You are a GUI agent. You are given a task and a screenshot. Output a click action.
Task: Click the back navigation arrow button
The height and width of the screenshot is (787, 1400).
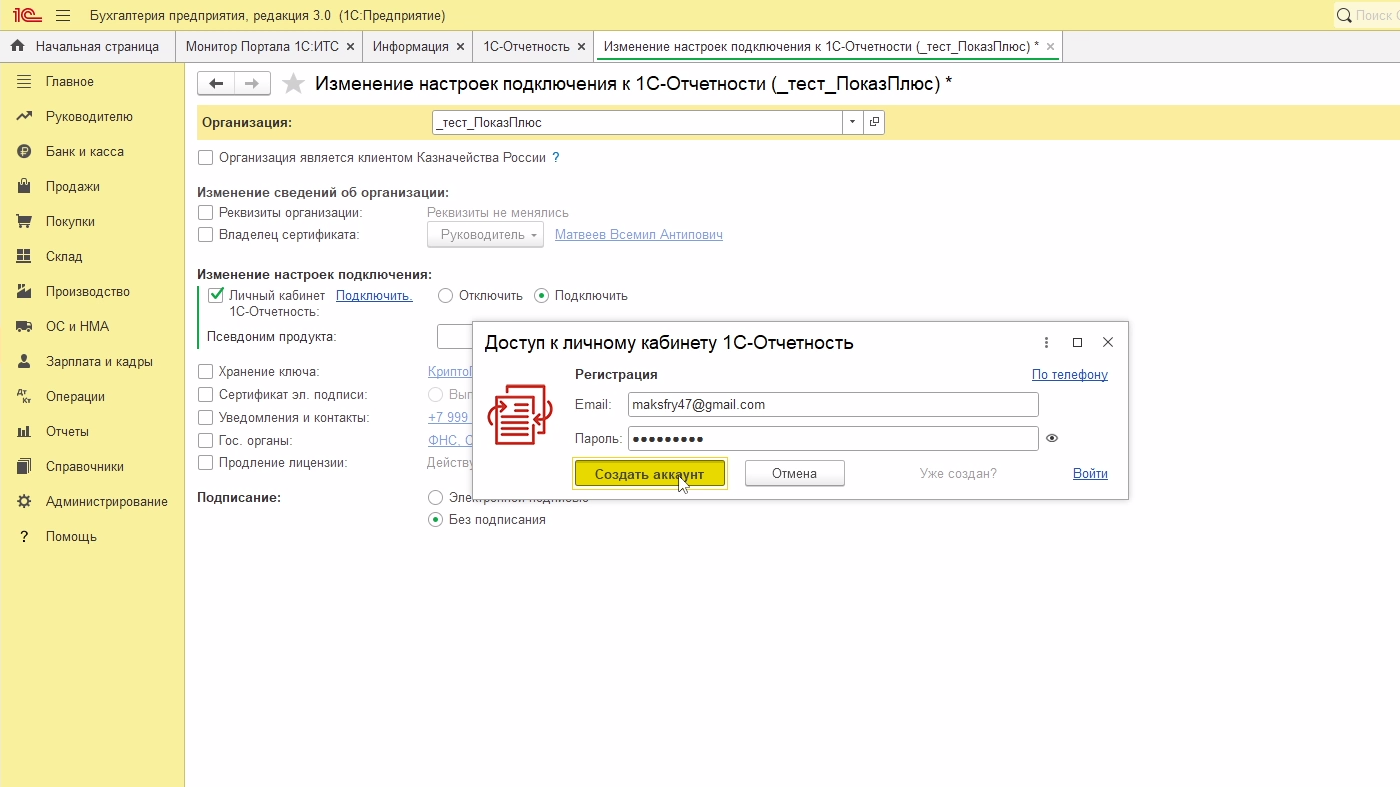tap(216, 84)
